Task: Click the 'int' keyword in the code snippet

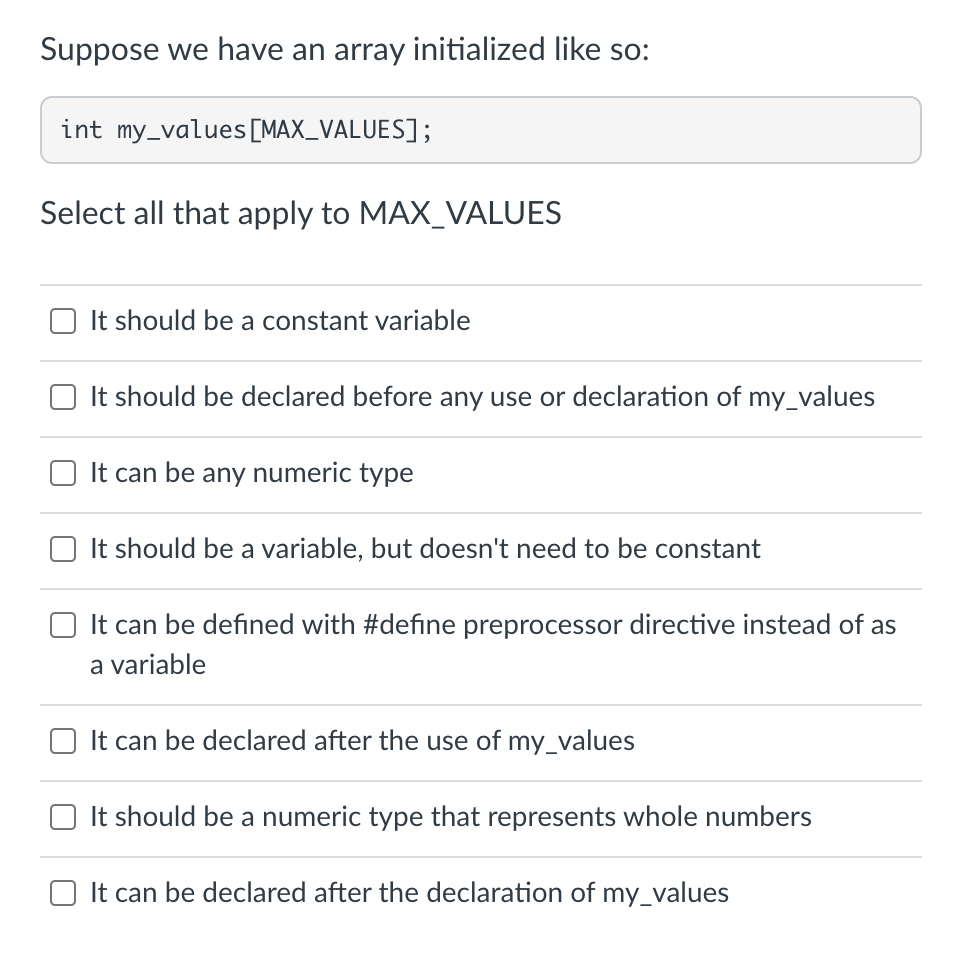Action: click(x=81, y=130)
